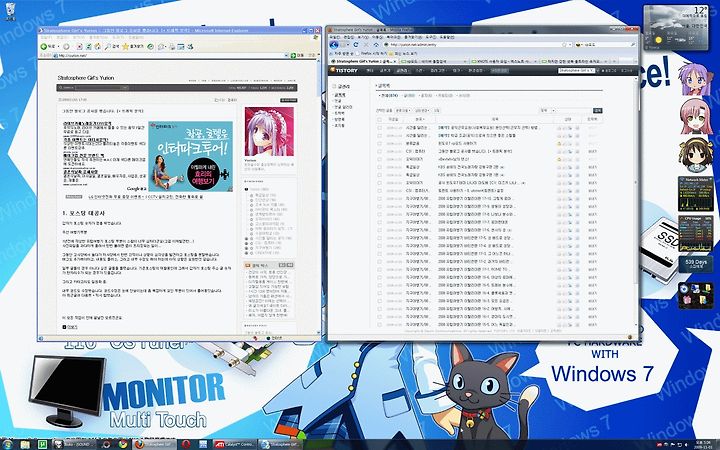Click the purple-haired anime character gadget

pos(696,79)
